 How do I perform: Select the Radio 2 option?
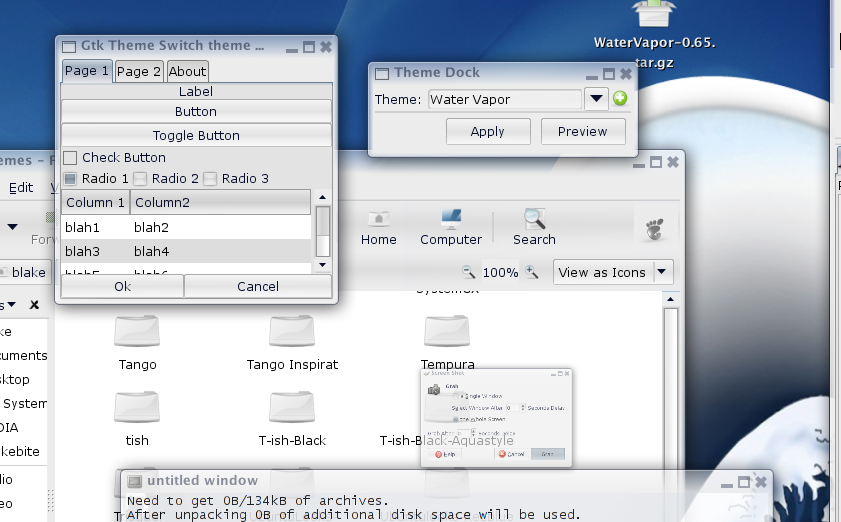tap(140, 178)
